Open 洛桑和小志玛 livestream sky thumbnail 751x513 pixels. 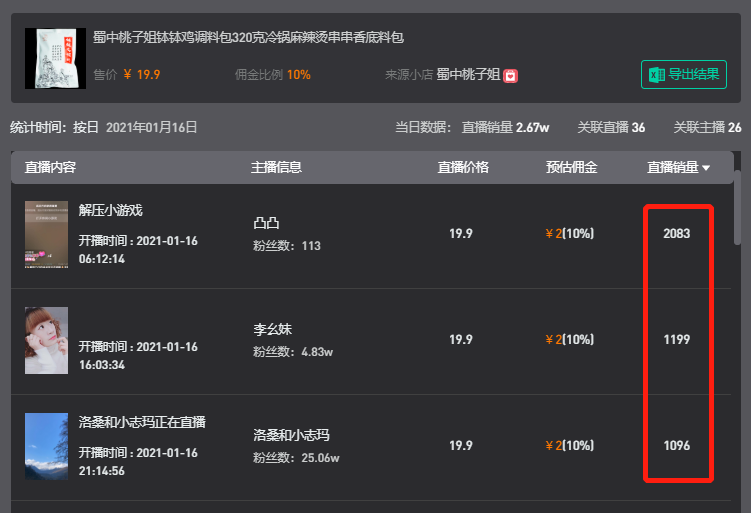click(x=46, y=446)
